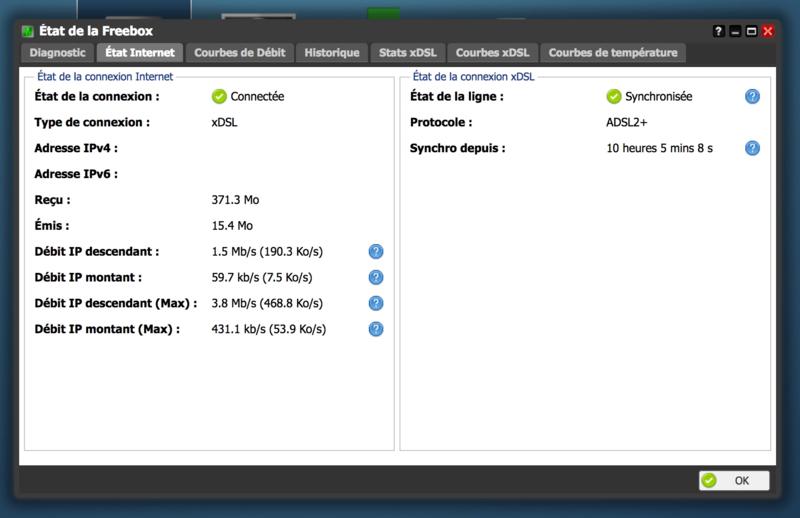This screenshot has width=800, height=518.
Task: Close the État de la Freebox window
Action: pos(767,31)
